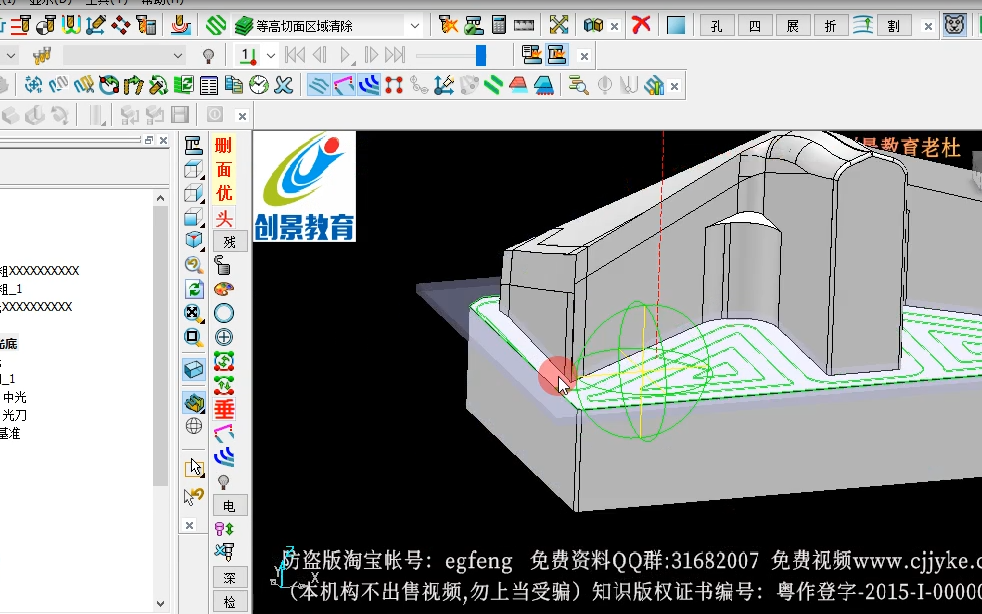Toggle the shaded block display icon
982x614 pixels.
194,370
